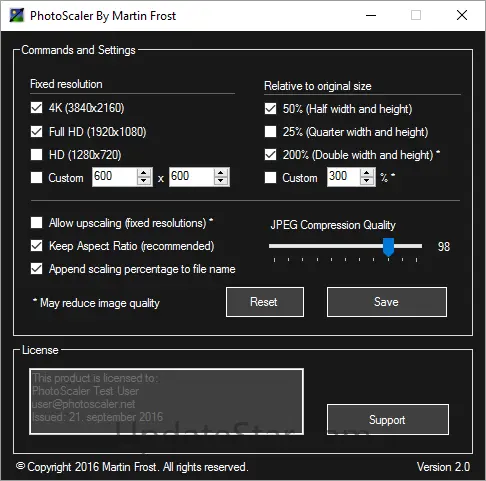Click the JPEG quality value 98
The height and width of the screenshot is (481, 486).
pos(444,247)
